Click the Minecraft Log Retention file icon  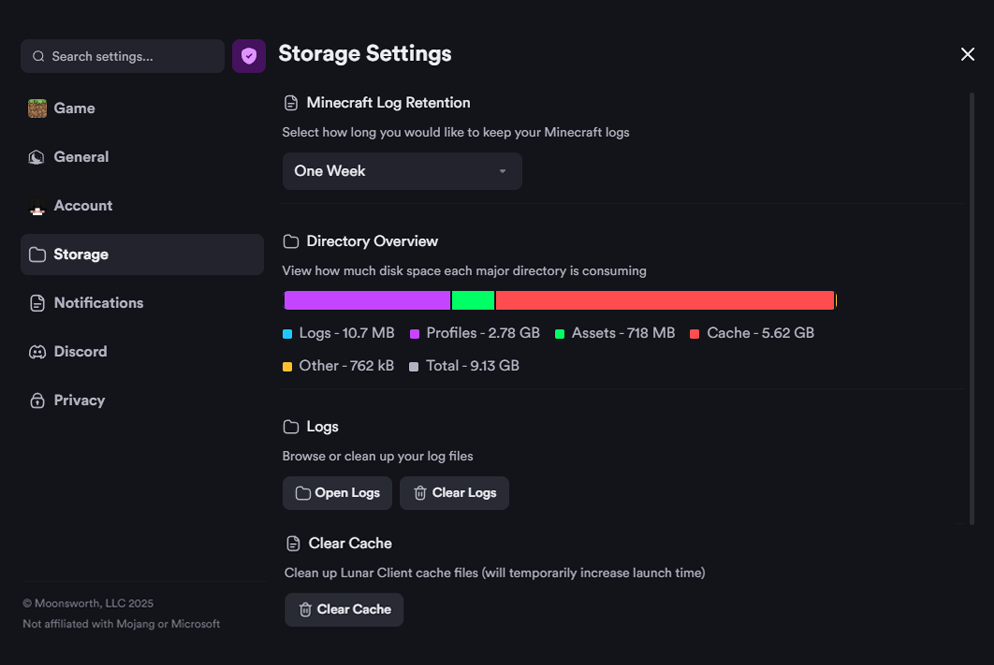(291, 103)
